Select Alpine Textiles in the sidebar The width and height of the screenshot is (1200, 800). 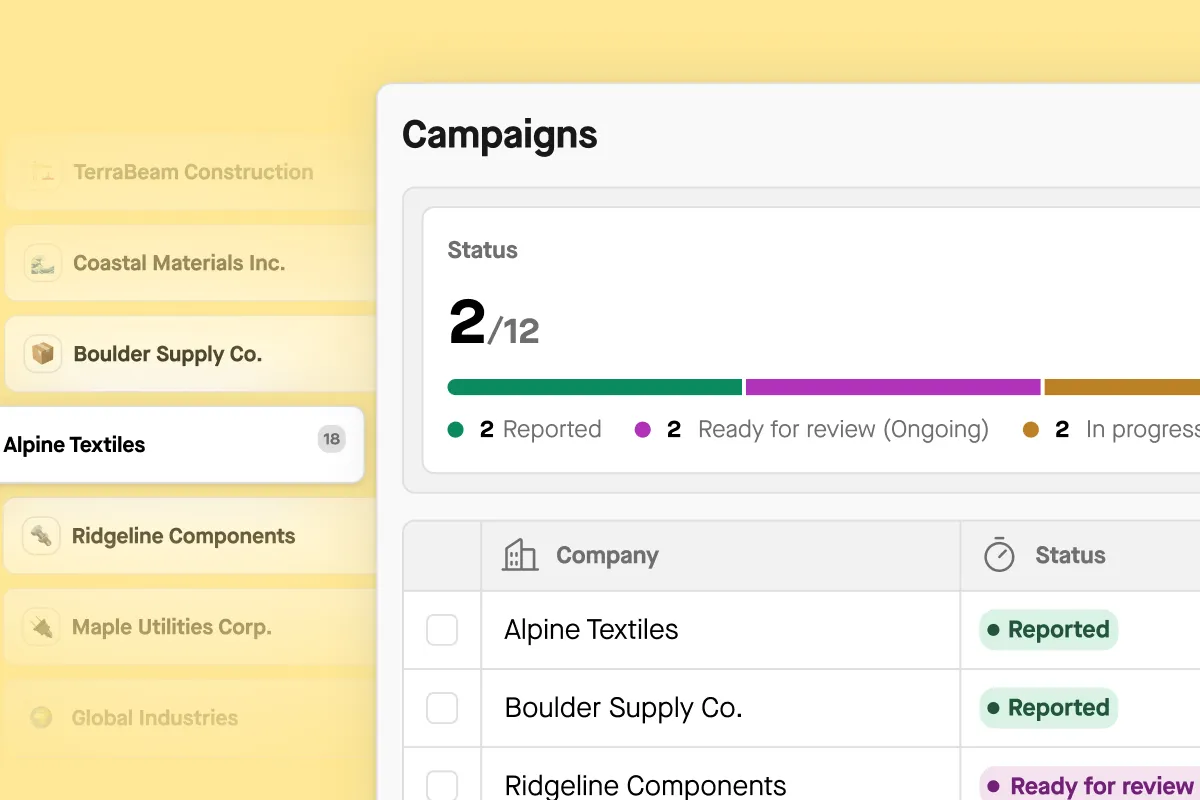[73, 444]
